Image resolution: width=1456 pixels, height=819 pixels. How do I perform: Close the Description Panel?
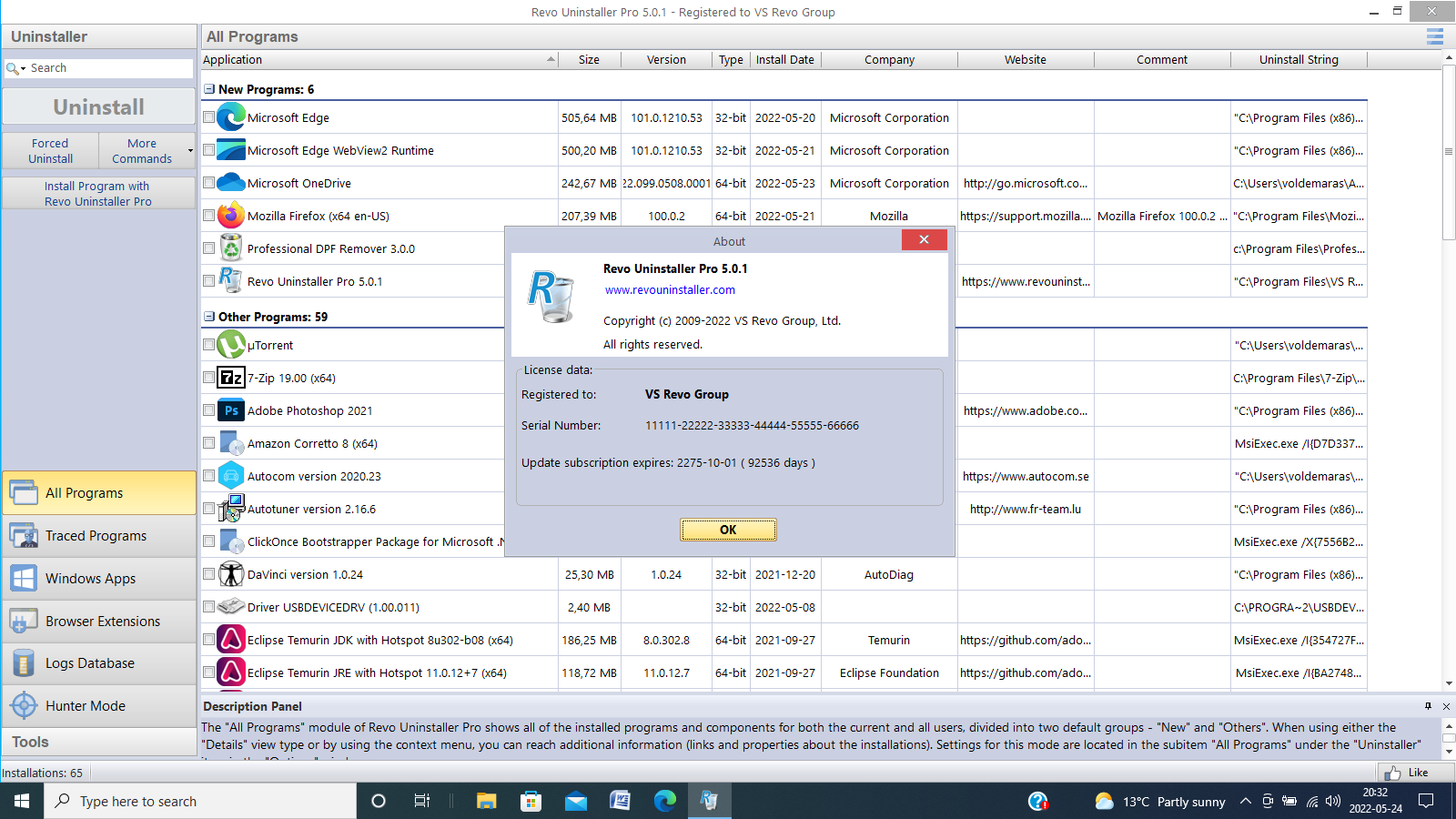(x=1446, y=706)
